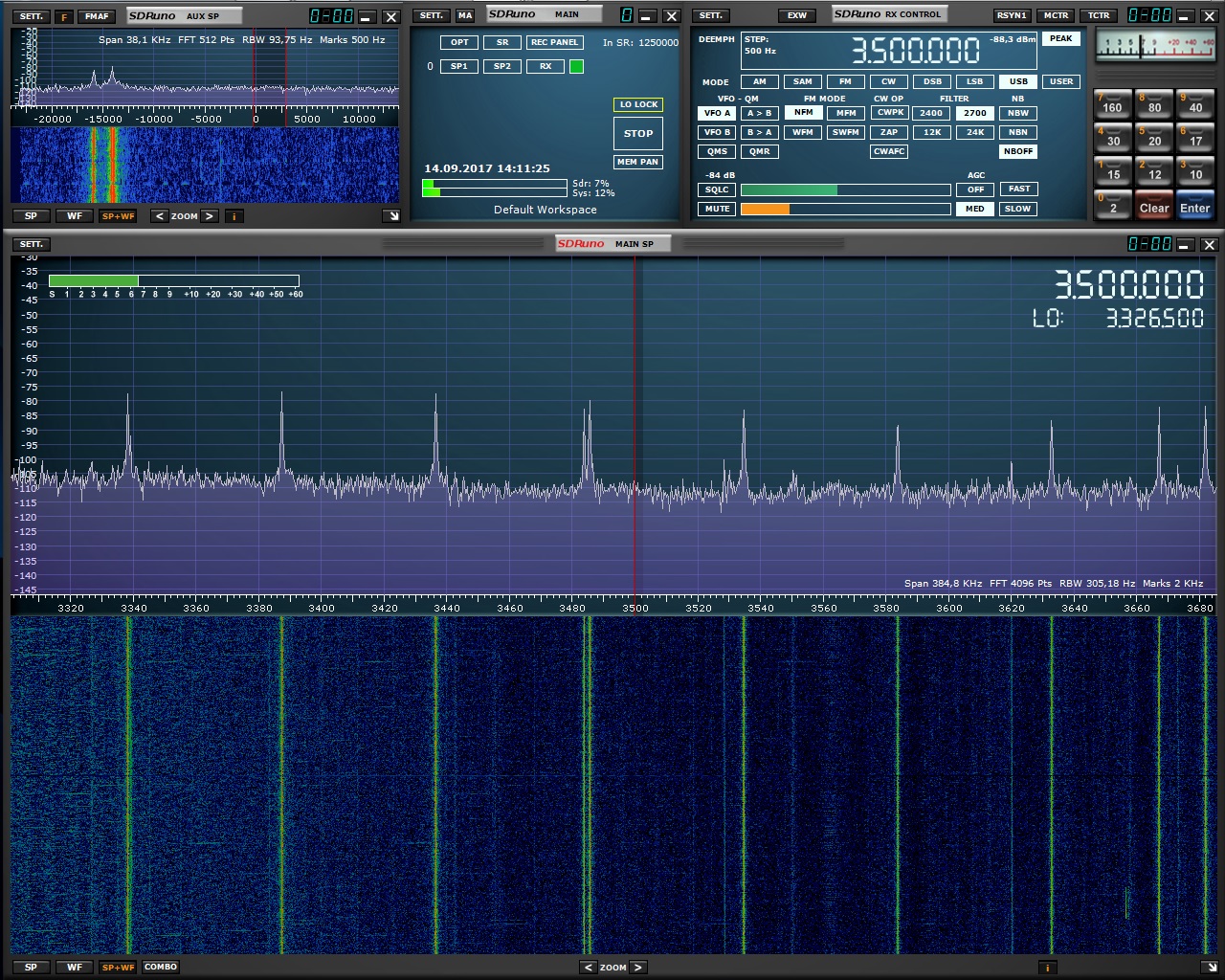
Task: Click the RSYN1 button
Action: (x=1013, y=15)
